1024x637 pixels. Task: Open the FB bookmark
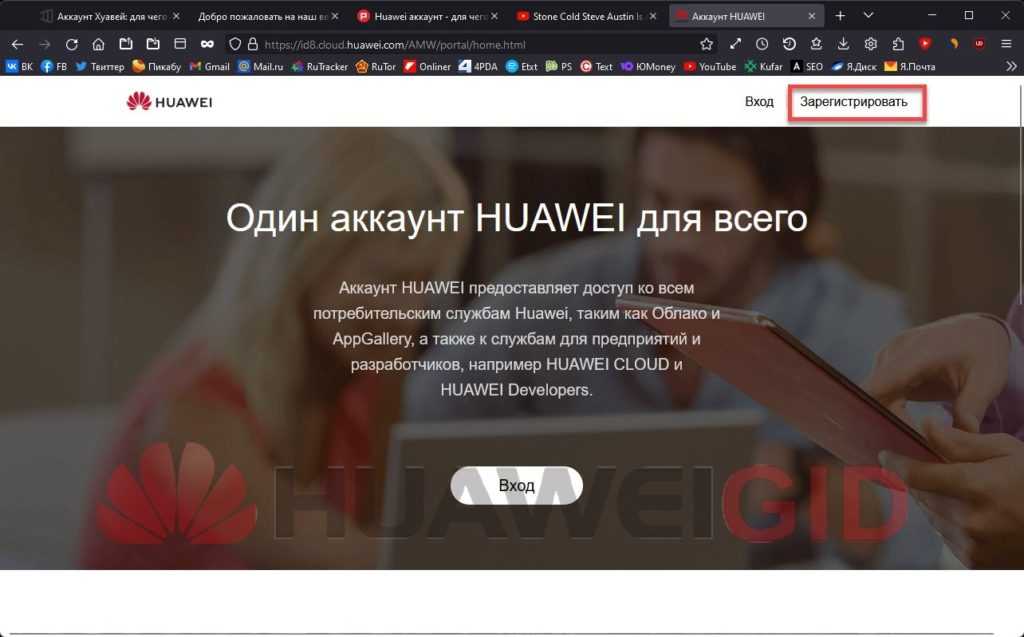(54, 67)
